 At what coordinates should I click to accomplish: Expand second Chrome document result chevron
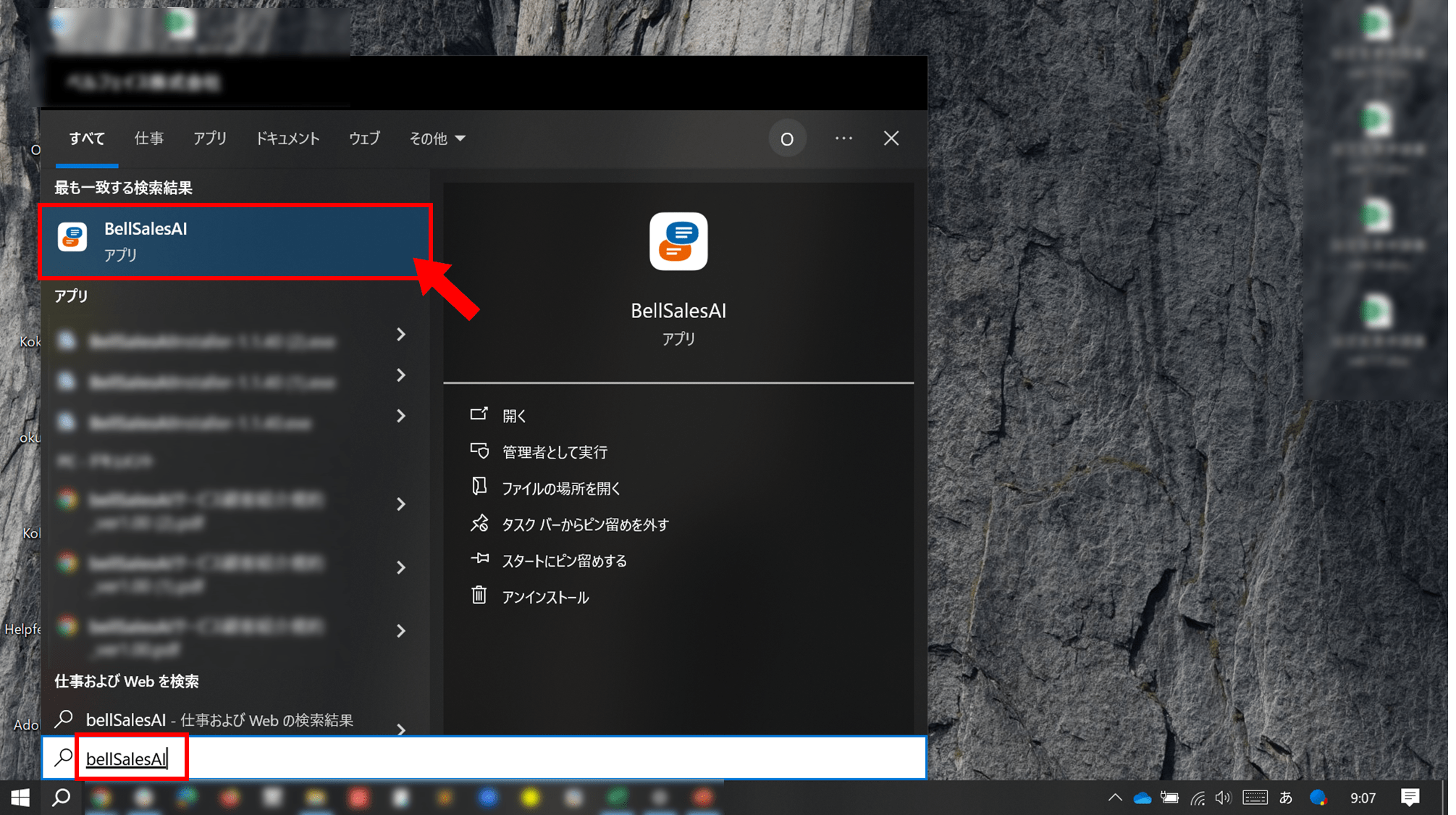(x=401, y=567)
